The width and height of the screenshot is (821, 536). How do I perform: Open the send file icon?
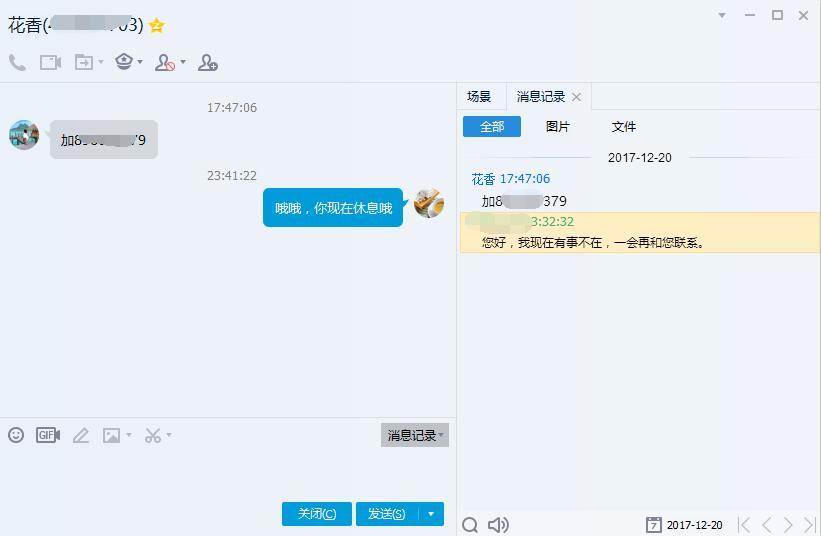[x=84, y=63]
